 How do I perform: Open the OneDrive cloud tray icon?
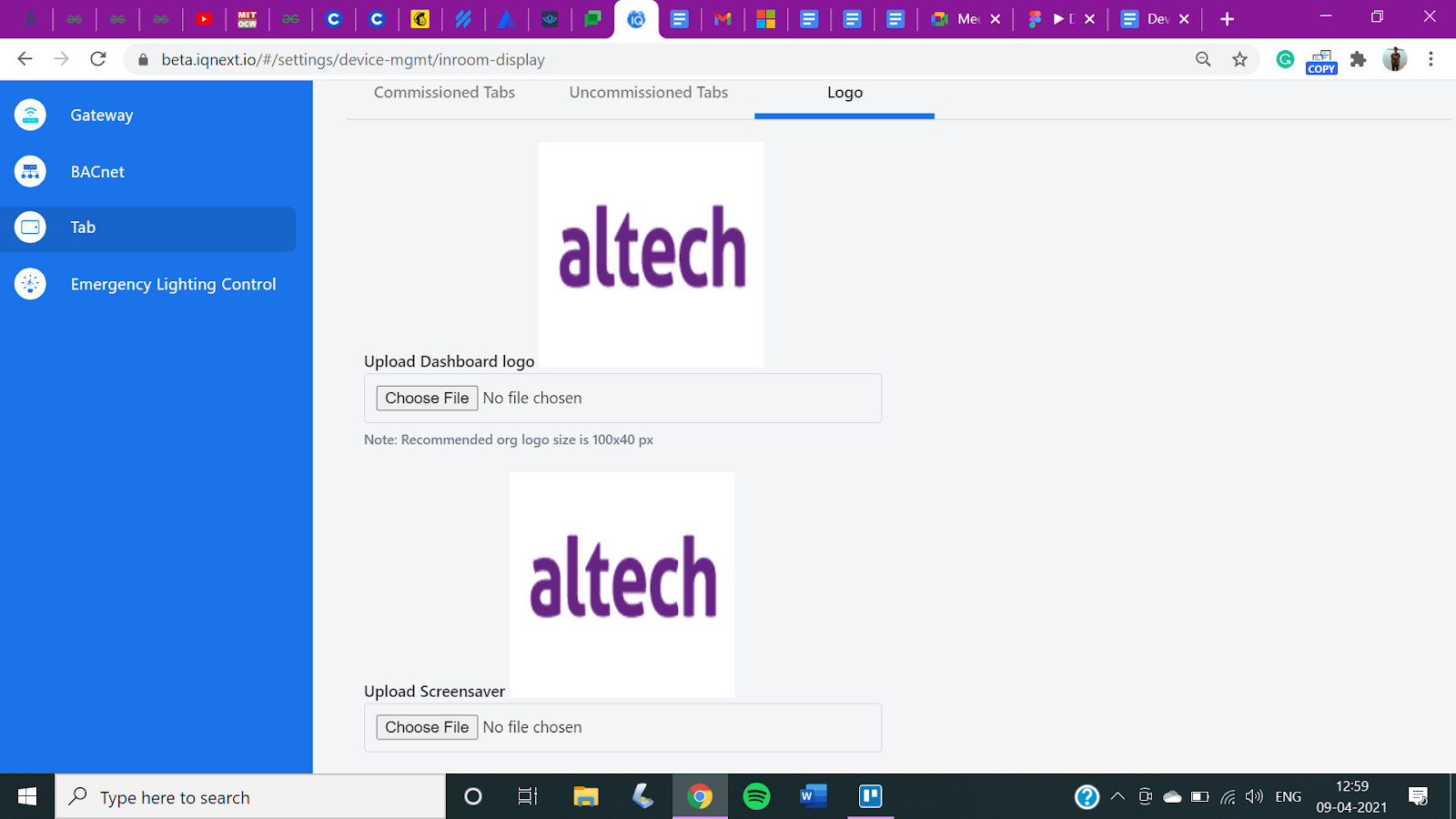click(1172, 797)
